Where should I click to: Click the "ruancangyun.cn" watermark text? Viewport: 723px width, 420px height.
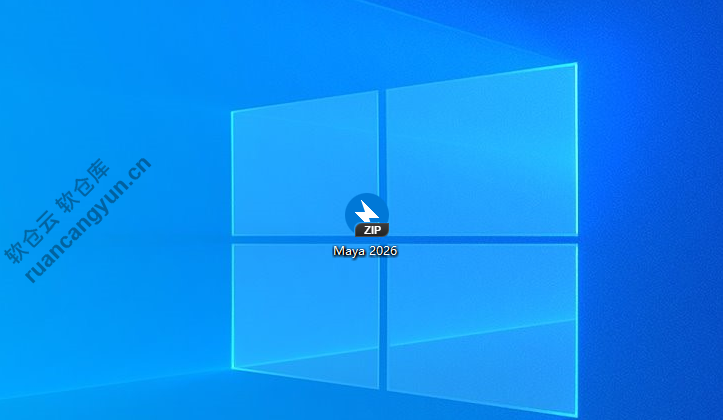click(88, 222)
